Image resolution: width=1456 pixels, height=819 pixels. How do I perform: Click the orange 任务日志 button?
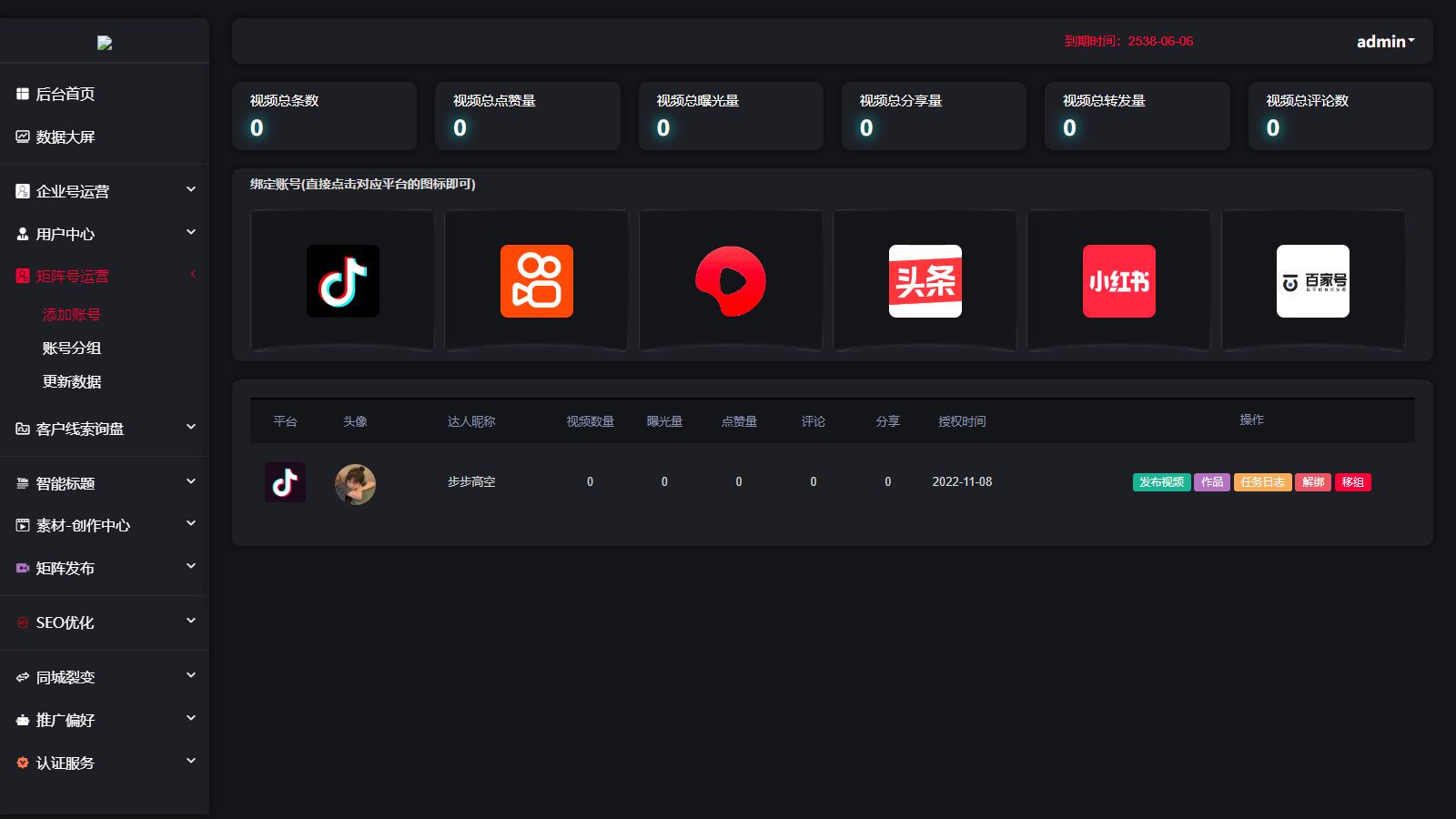coord(1263,482)
